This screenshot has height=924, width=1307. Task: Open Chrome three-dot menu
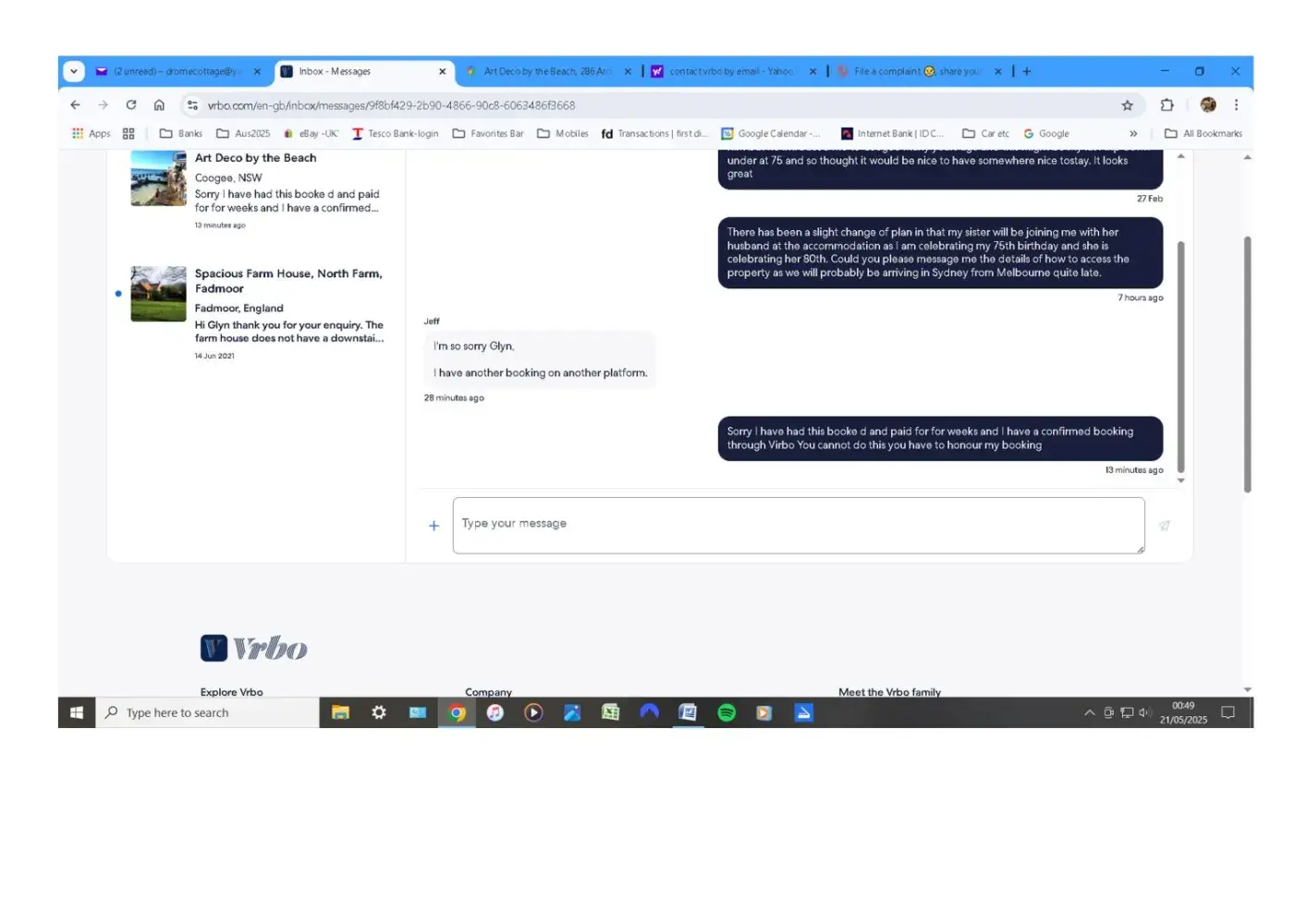pyautogui.click(x=1236, y=105)
